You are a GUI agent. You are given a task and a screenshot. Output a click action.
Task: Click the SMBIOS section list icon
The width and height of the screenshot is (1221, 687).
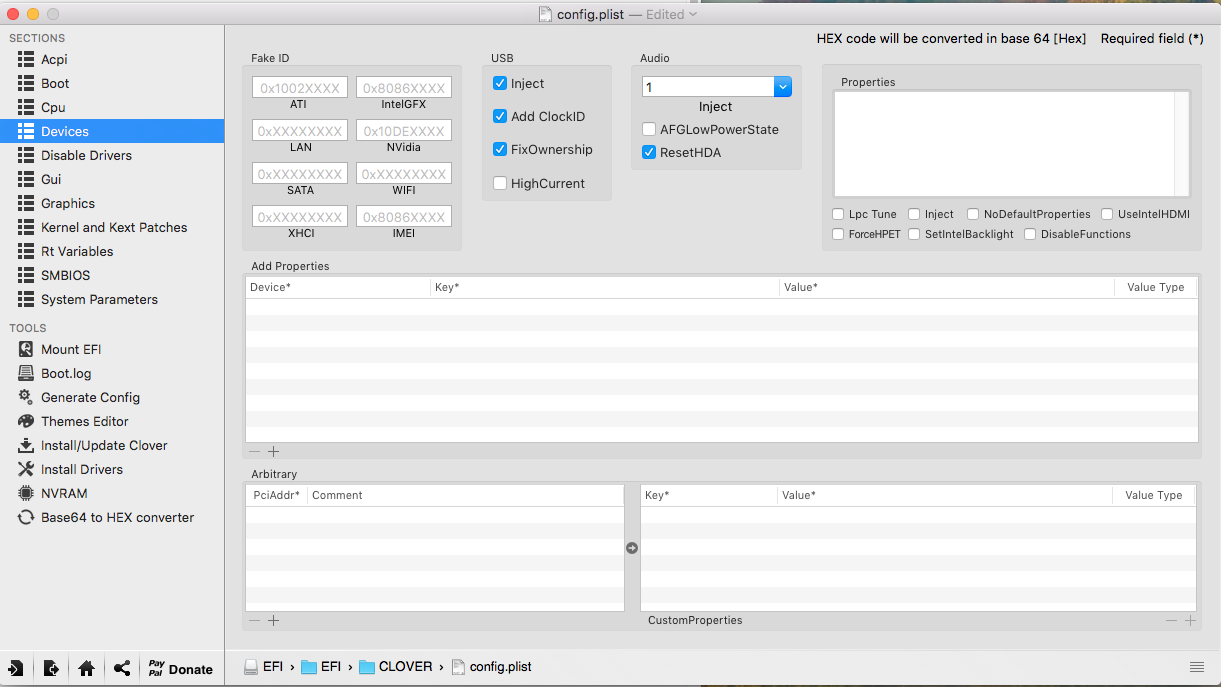pos(26,275)
